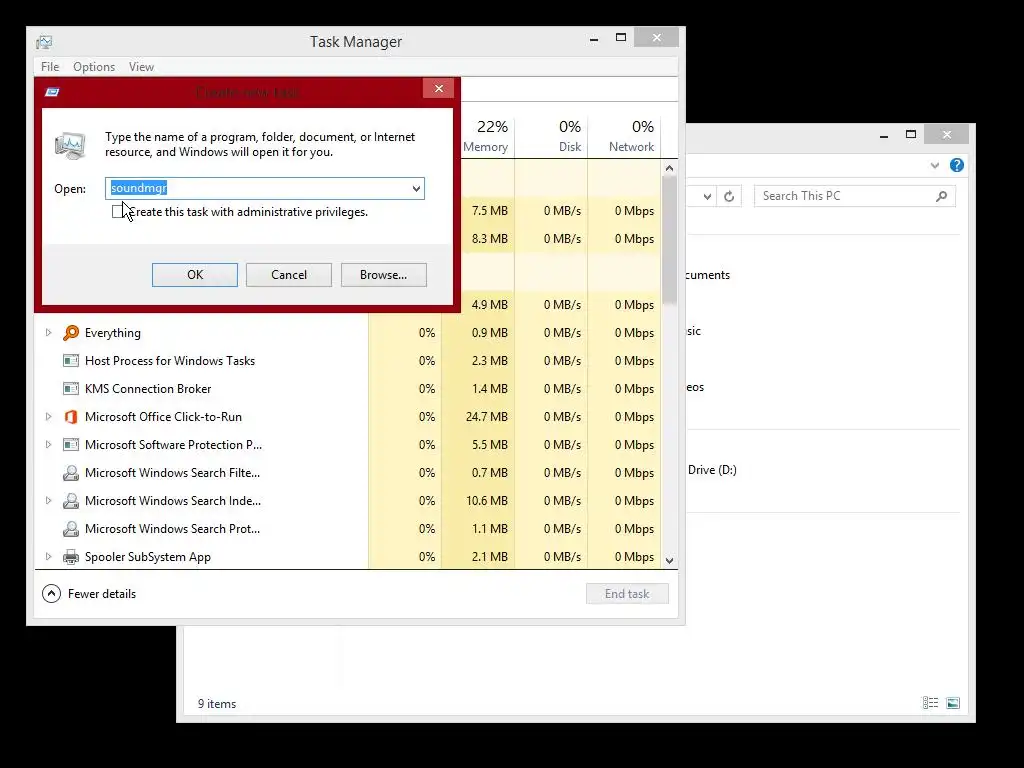Expand Microsoft Software Protection row
The image size is (1024, 768).
(48, 445)
